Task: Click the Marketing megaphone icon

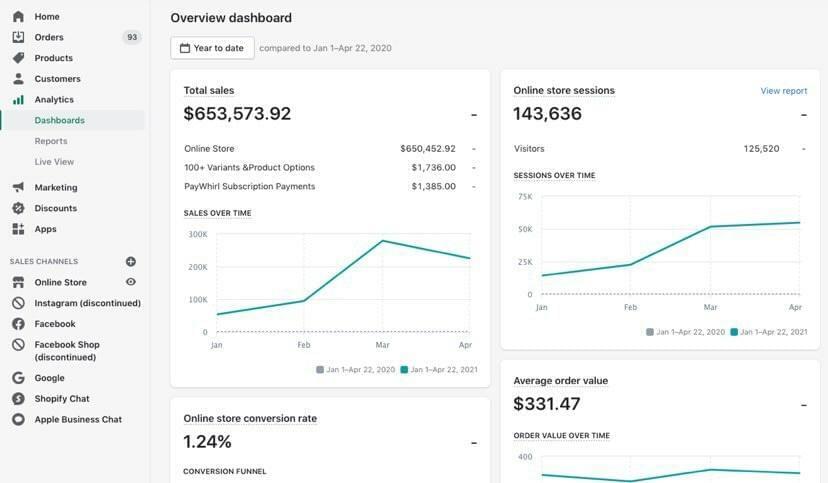Action: click(18, 188)
